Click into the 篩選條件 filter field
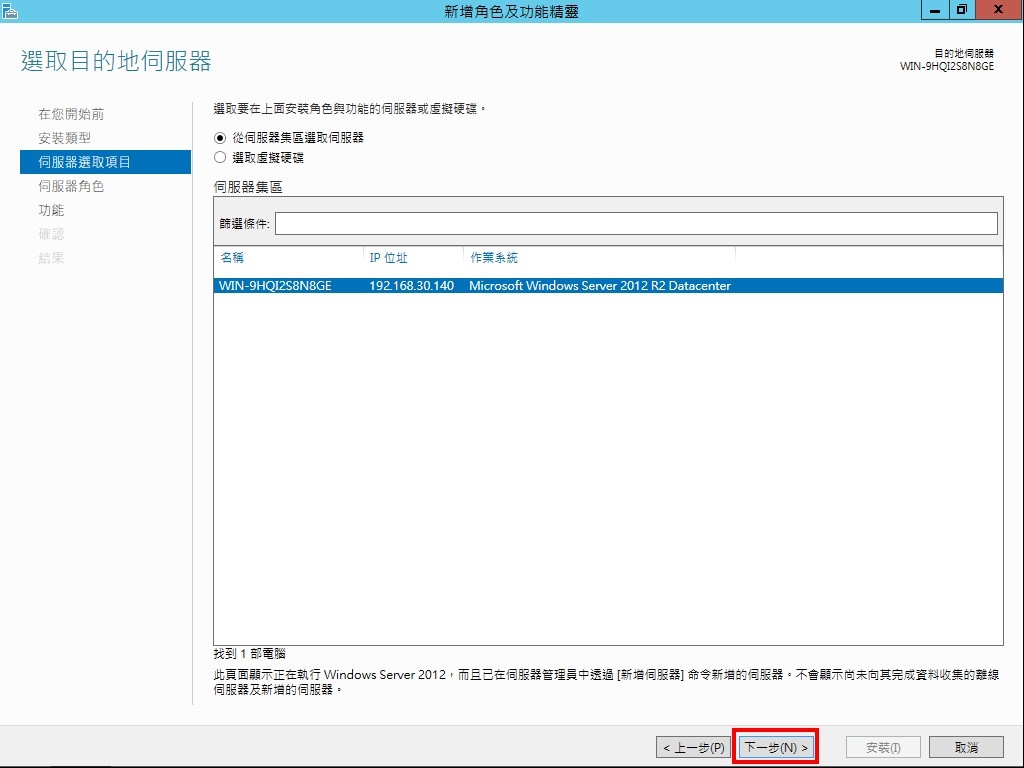The width and height of the screenshot is (1024, 768). [x=636, y=223]
